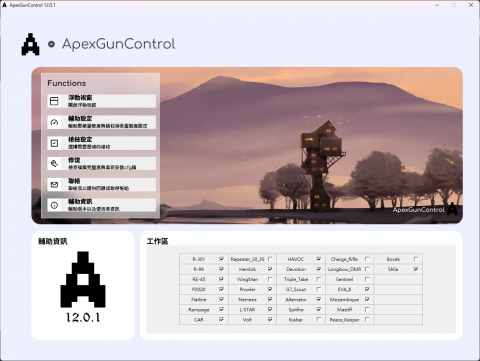Enable the WingMan checkbox
The height and width of the screenshot is (361, 480).
click(270, 279)
